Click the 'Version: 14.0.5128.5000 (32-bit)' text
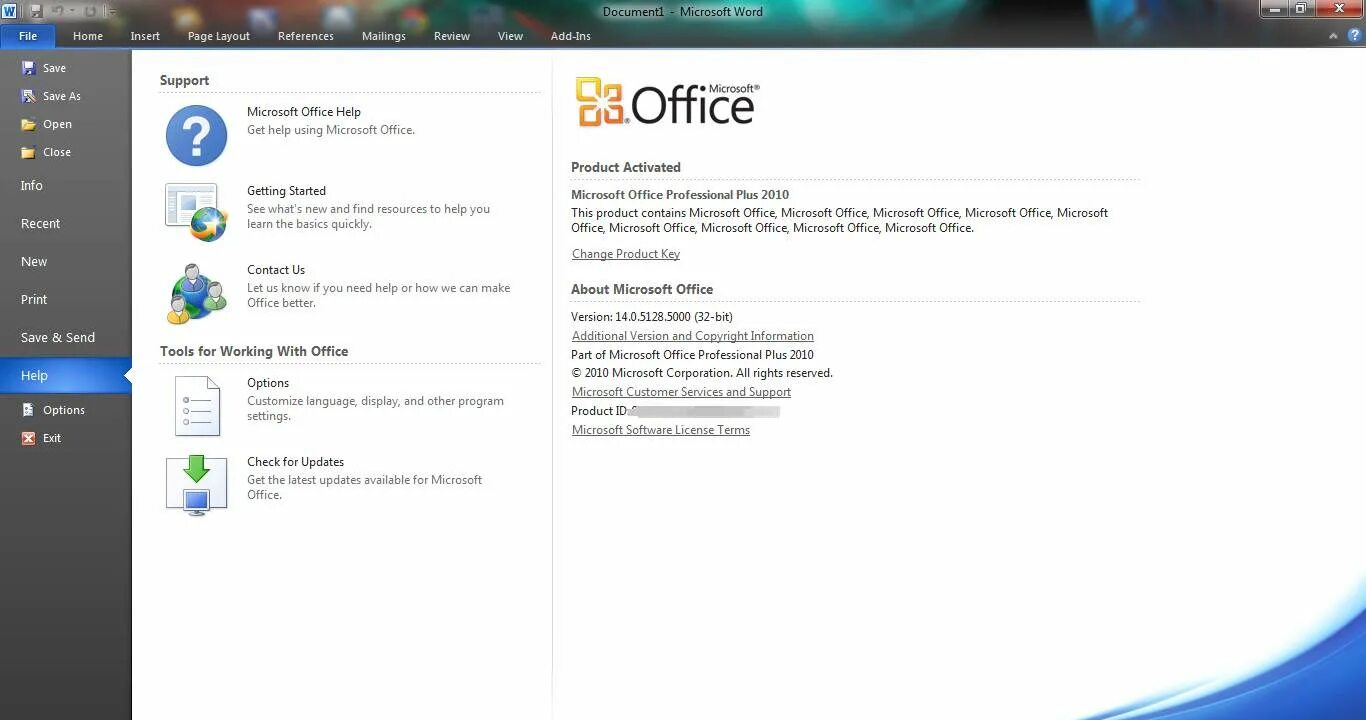 click(x=652, y=317)
